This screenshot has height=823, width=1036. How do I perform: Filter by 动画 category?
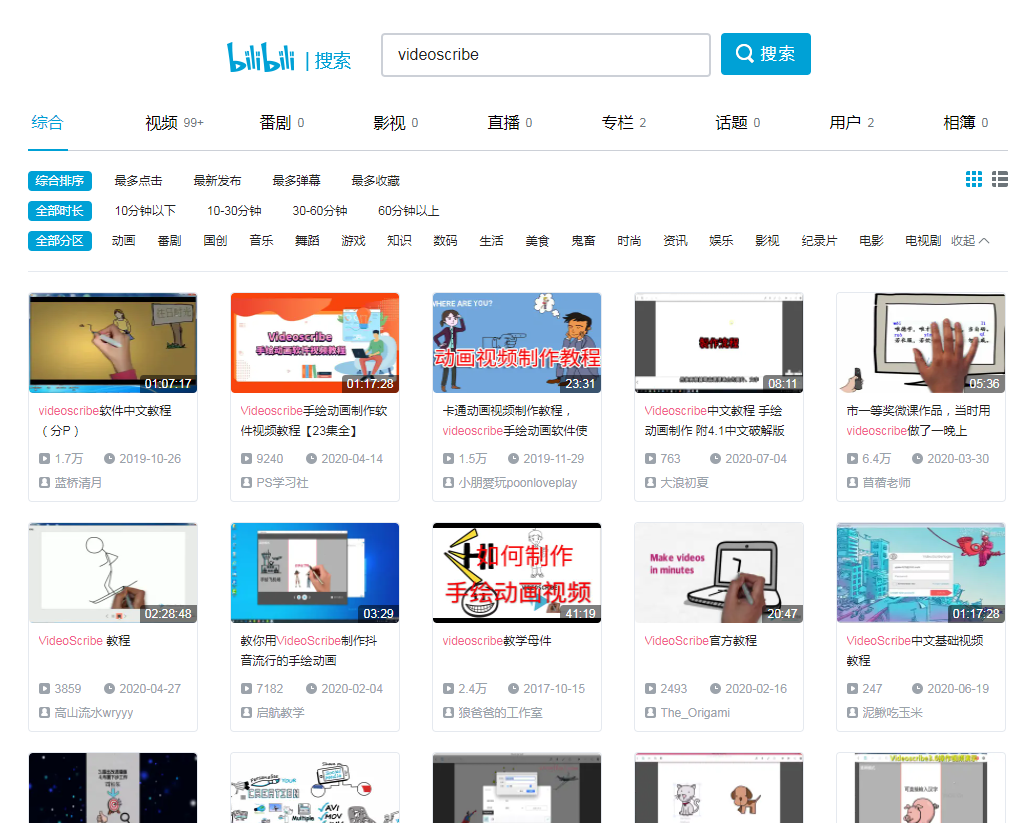pyautogui.click(x=124, y=240)
